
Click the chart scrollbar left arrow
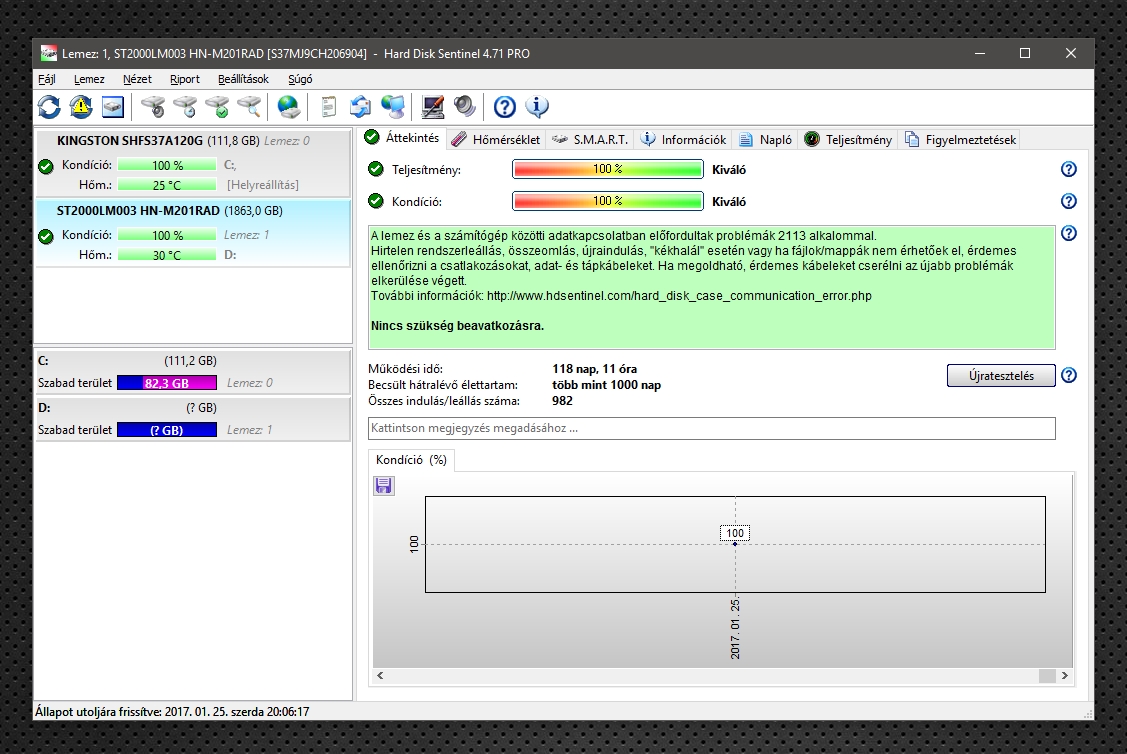click(x=380, y=676)
